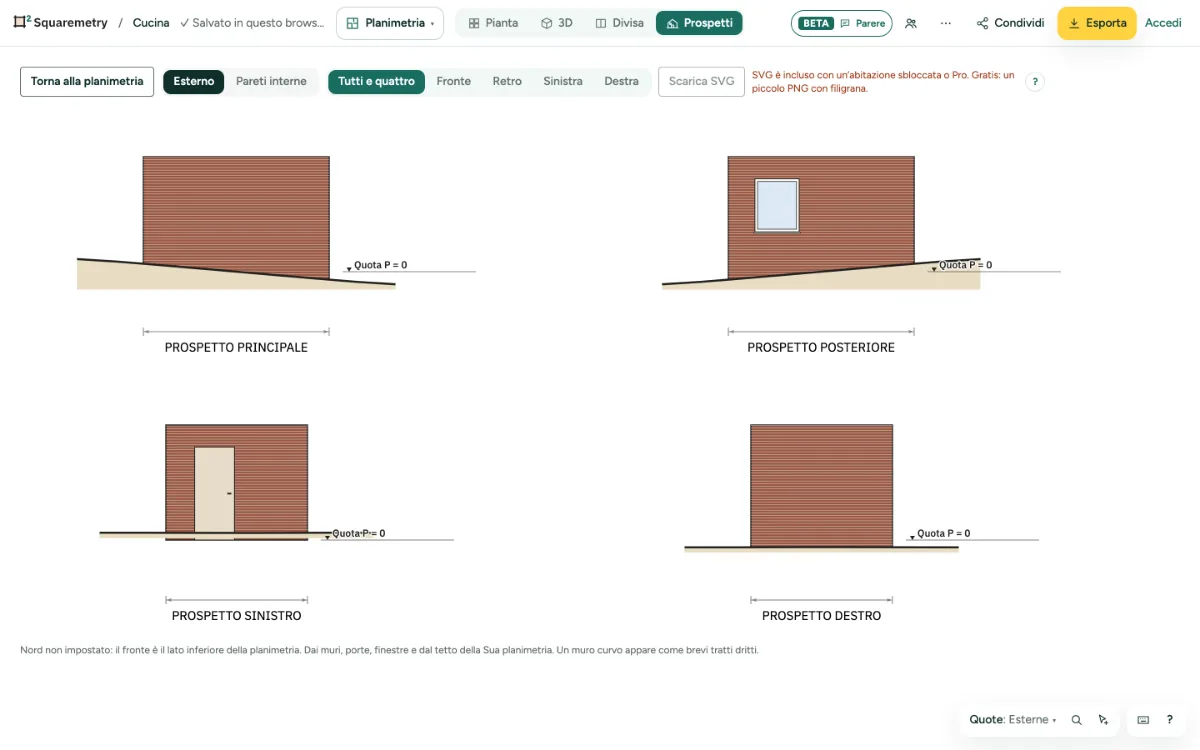The width and height of the screenshot is (1200, 750).
Task: Switch to the Pianta view tab
Action: coord(493,23)
